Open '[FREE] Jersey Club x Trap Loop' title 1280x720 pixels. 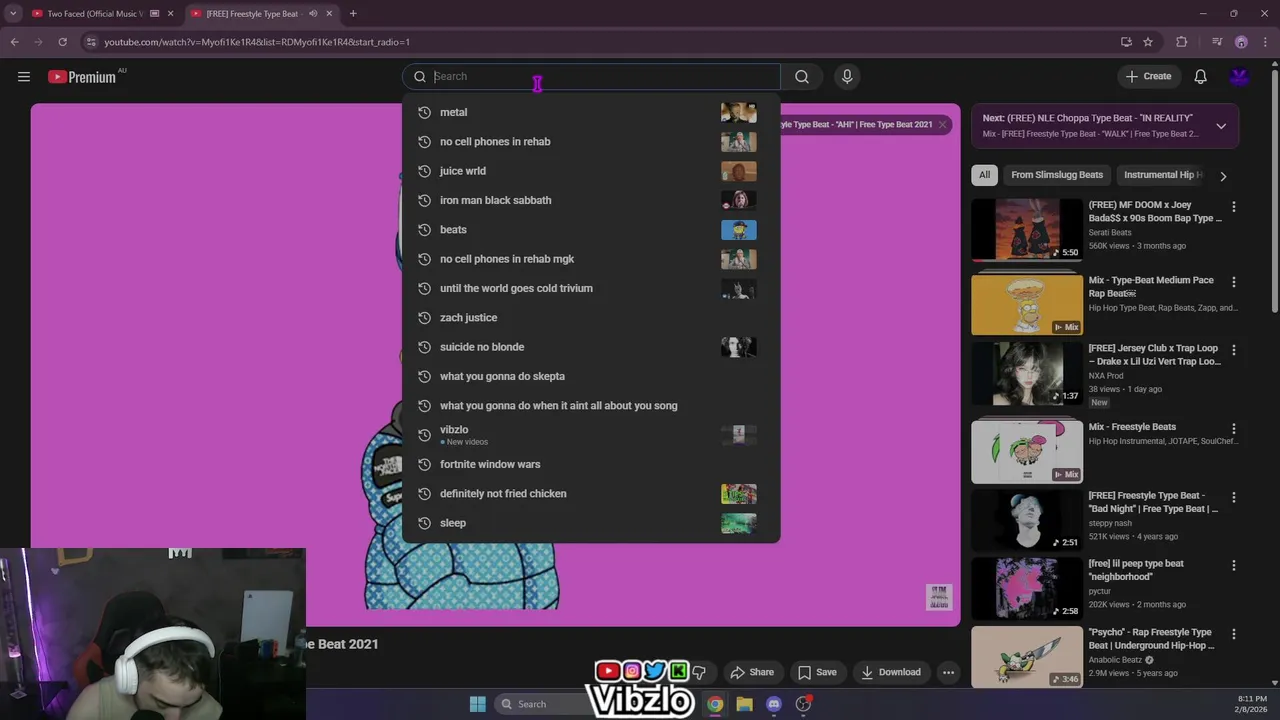coord(1154,355)
